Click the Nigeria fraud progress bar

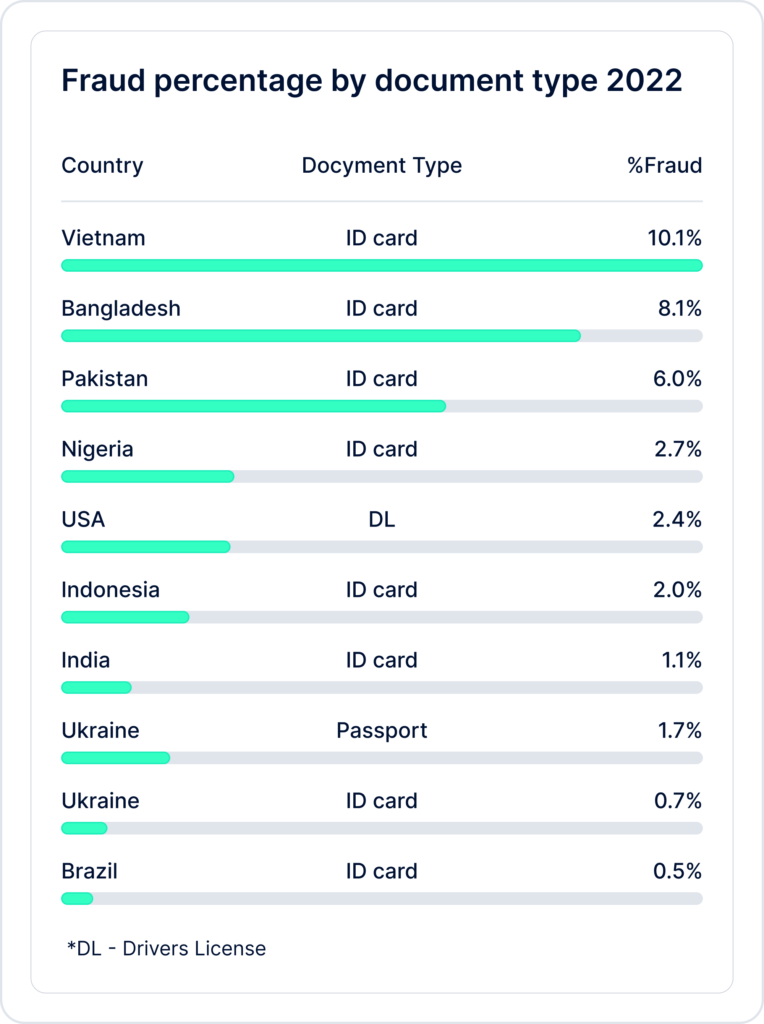click(x=382, y=477)
